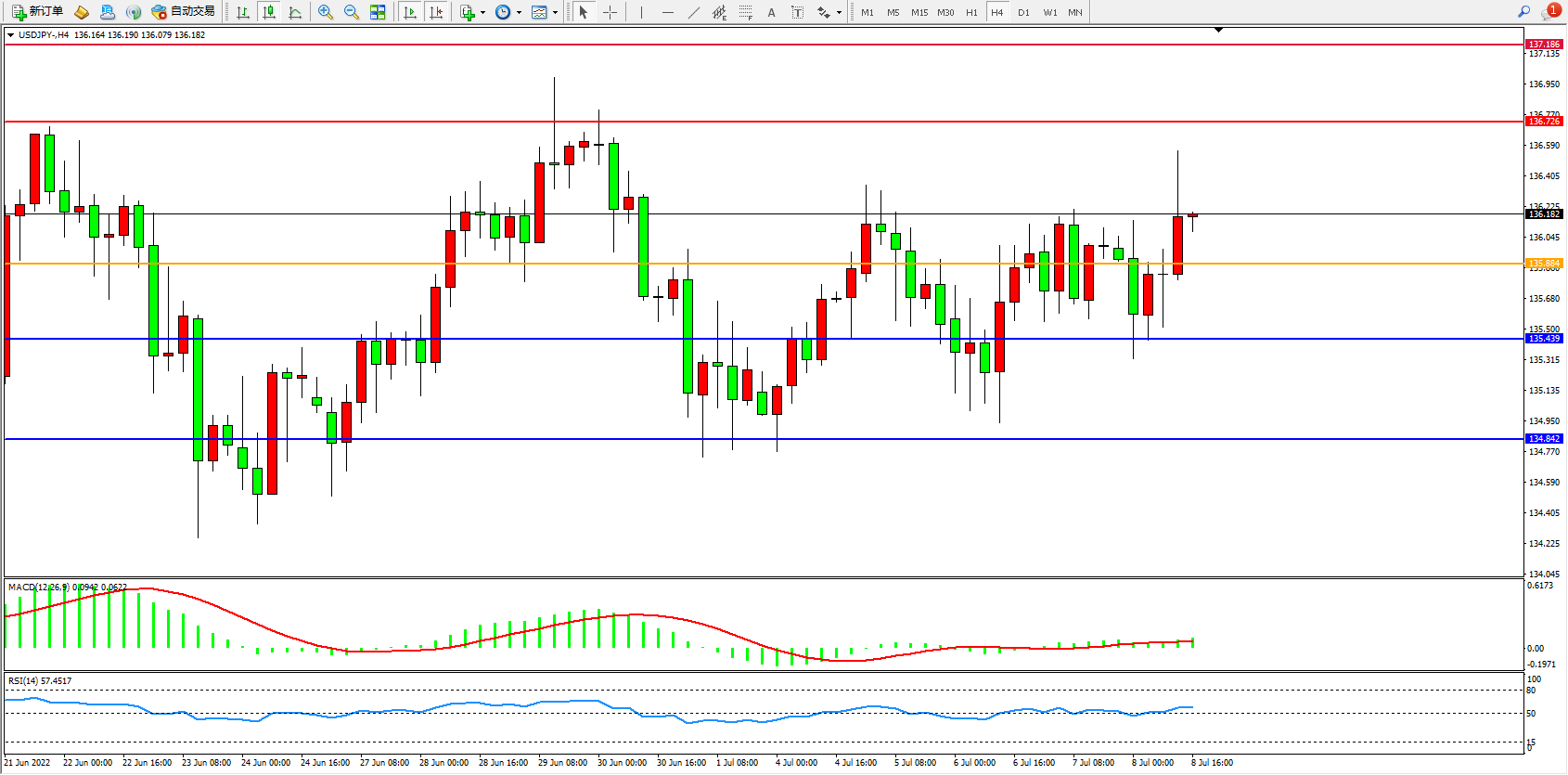The image size is (1568, 775).
Task: Open the indicators list dropdown arrow
Action: (x=482, y=13)
